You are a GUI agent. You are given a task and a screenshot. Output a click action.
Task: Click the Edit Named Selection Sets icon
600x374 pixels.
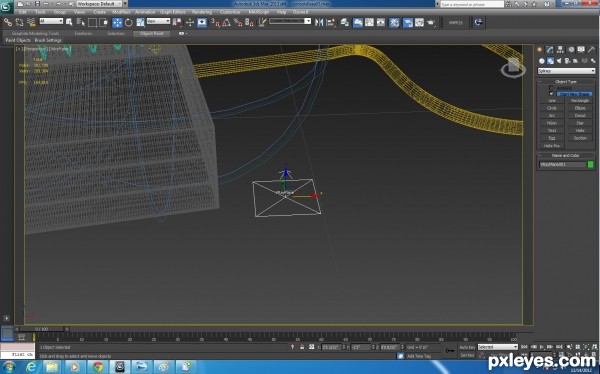click(x=262, y=23)
